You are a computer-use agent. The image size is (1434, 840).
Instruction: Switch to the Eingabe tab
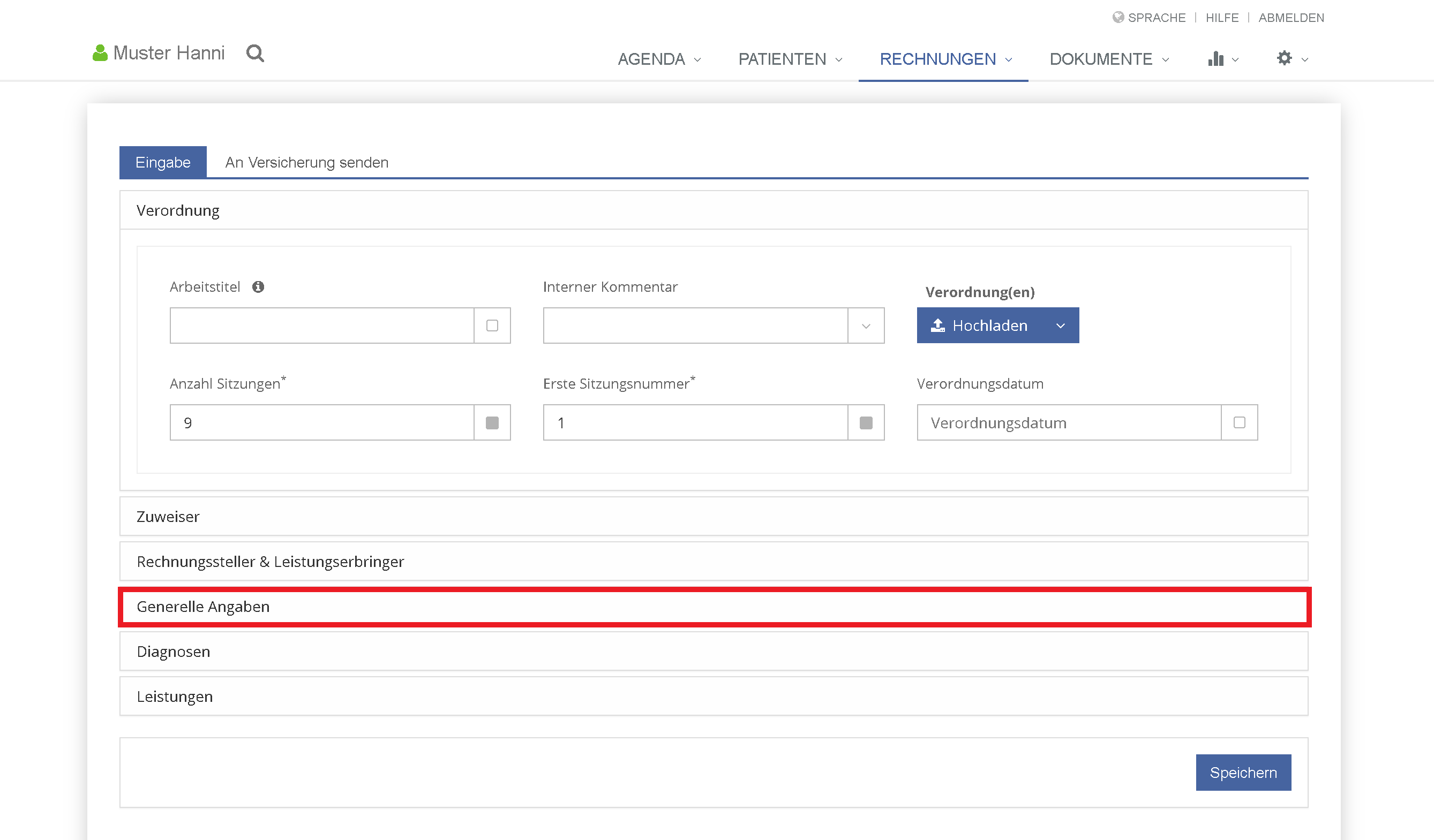tap(163, 162)
